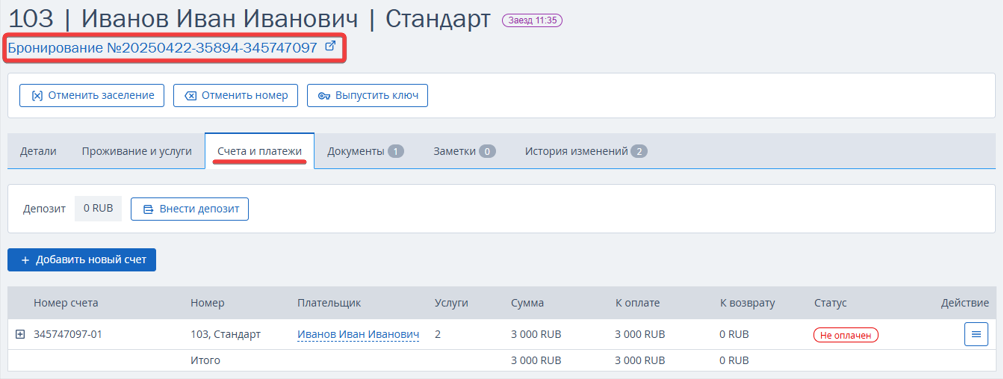Click the 'К возврату' column header
Viewport: 1003px width, 379px height.
747,303
